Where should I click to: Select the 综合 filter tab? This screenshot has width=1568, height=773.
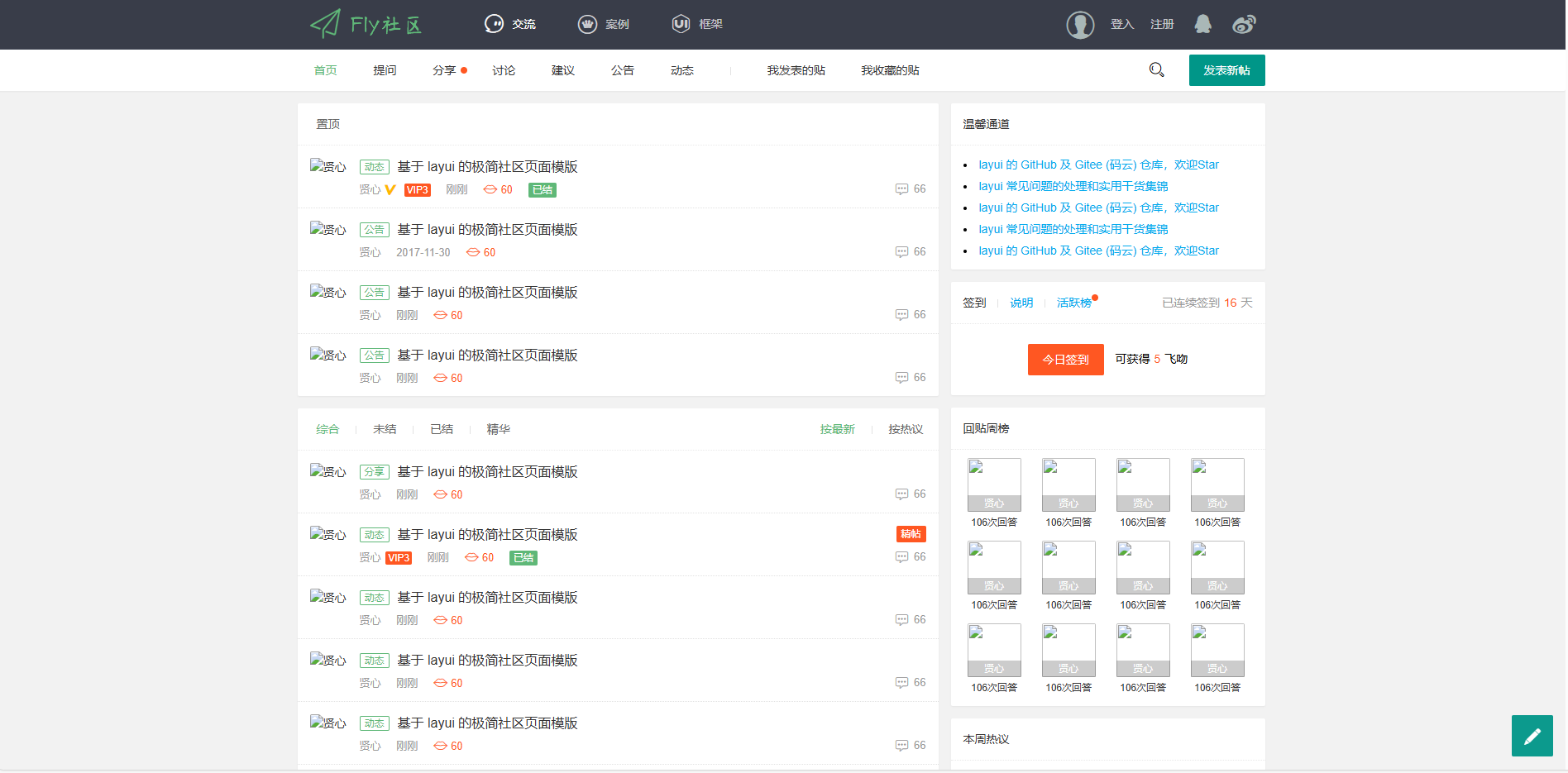(327, 429)
